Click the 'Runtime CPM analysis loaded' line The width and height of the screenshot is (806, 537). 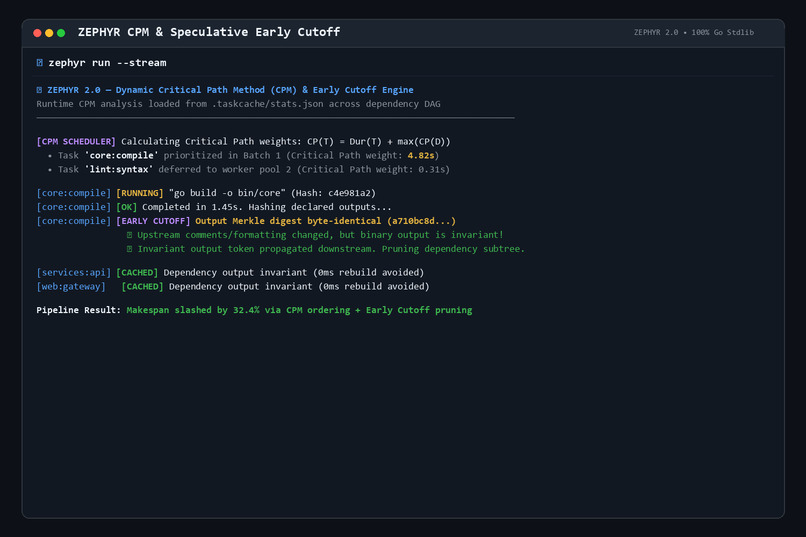point(239,104)
